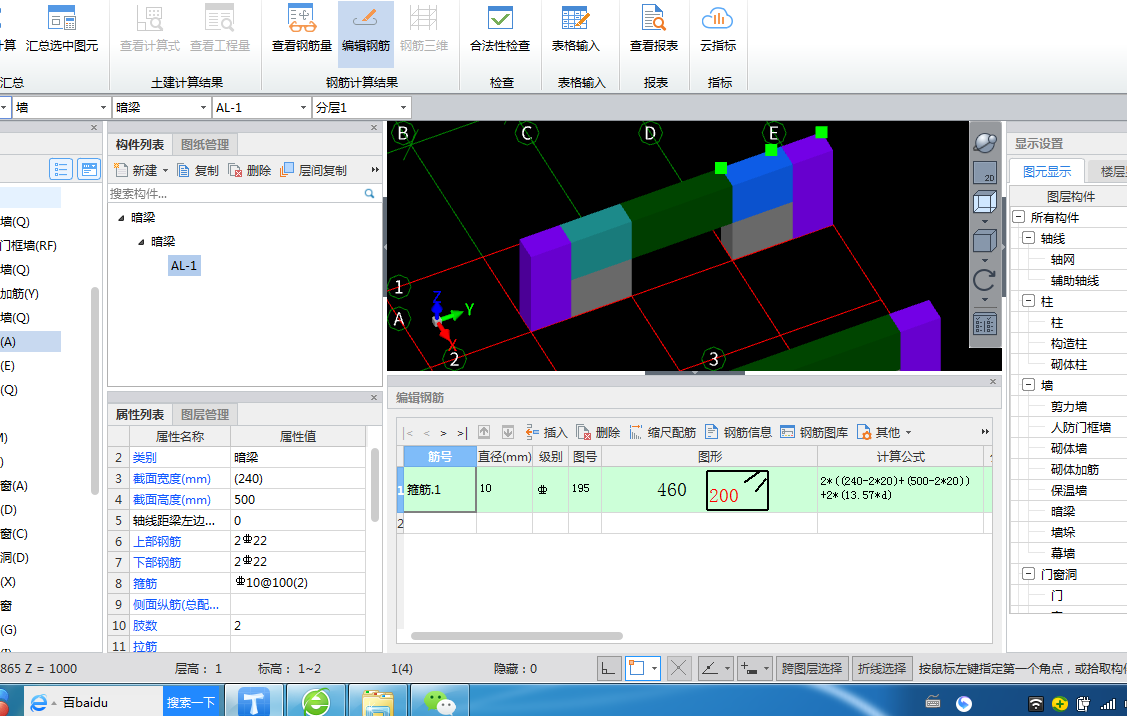Click 删除 in rebar editor toolbar

coord(598,432)
